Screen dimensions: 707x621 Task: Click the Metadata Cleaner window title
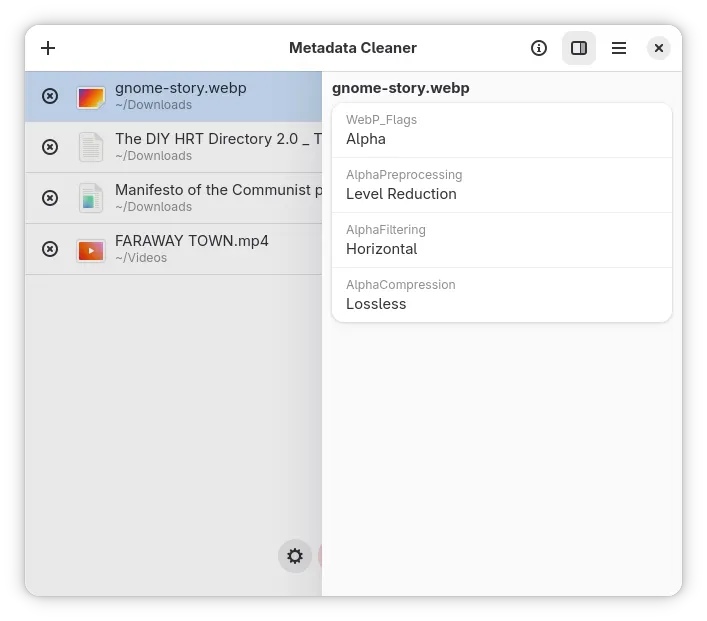[353, 48]
